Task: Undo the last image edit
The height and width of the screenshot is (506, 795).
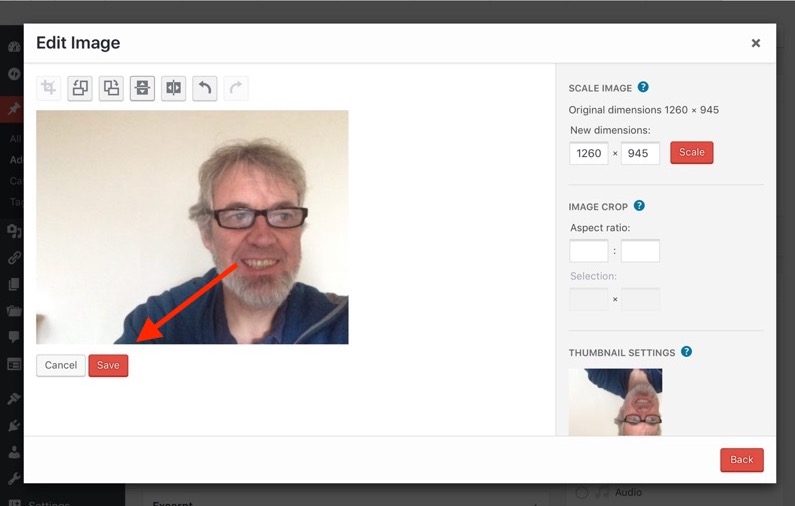Action: pyautogui.click(x=205, y=88)
